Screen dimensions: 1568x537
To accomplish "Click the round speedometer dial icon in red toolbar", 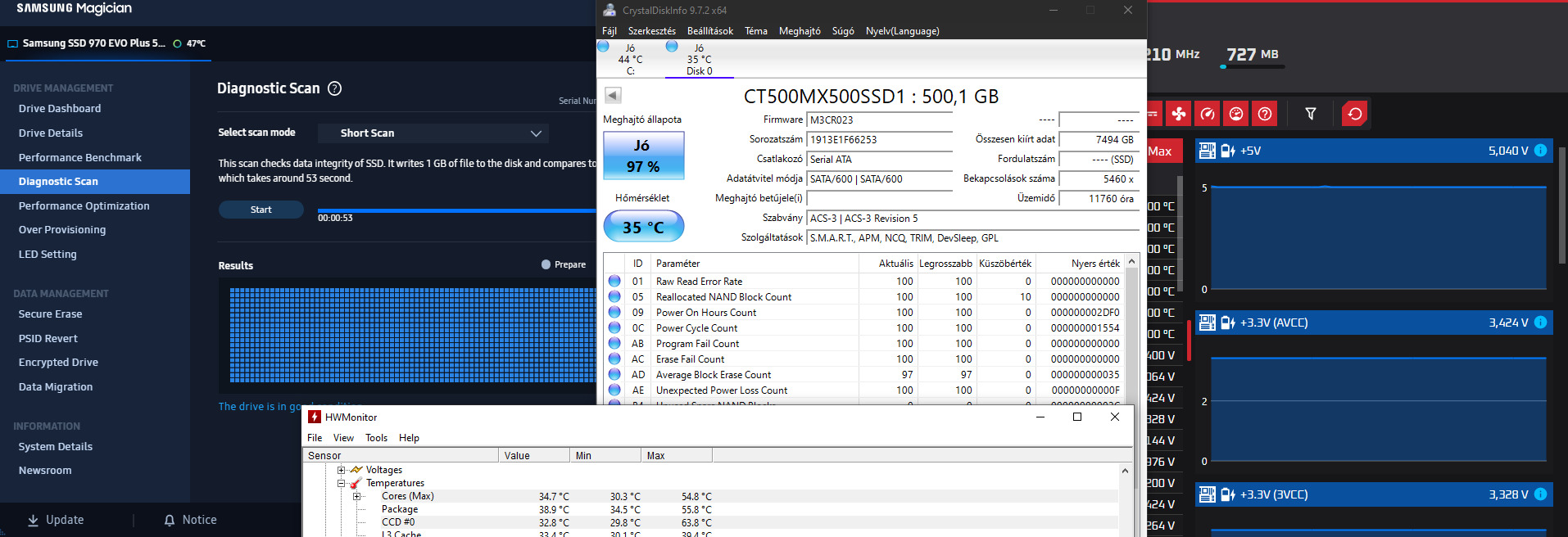I will tap(1236, 114).
